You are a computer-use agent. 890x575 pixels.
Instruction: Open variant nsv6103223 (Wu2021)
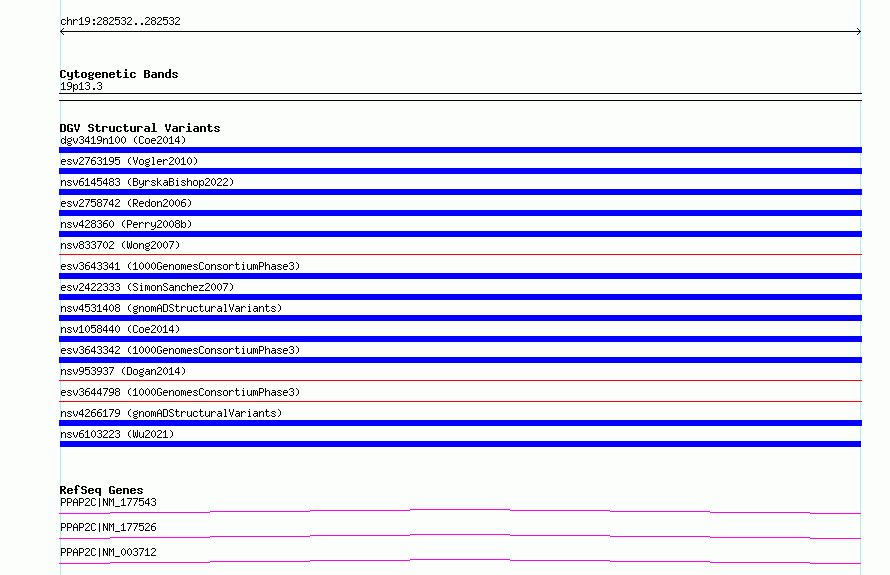tap(117, 434)
